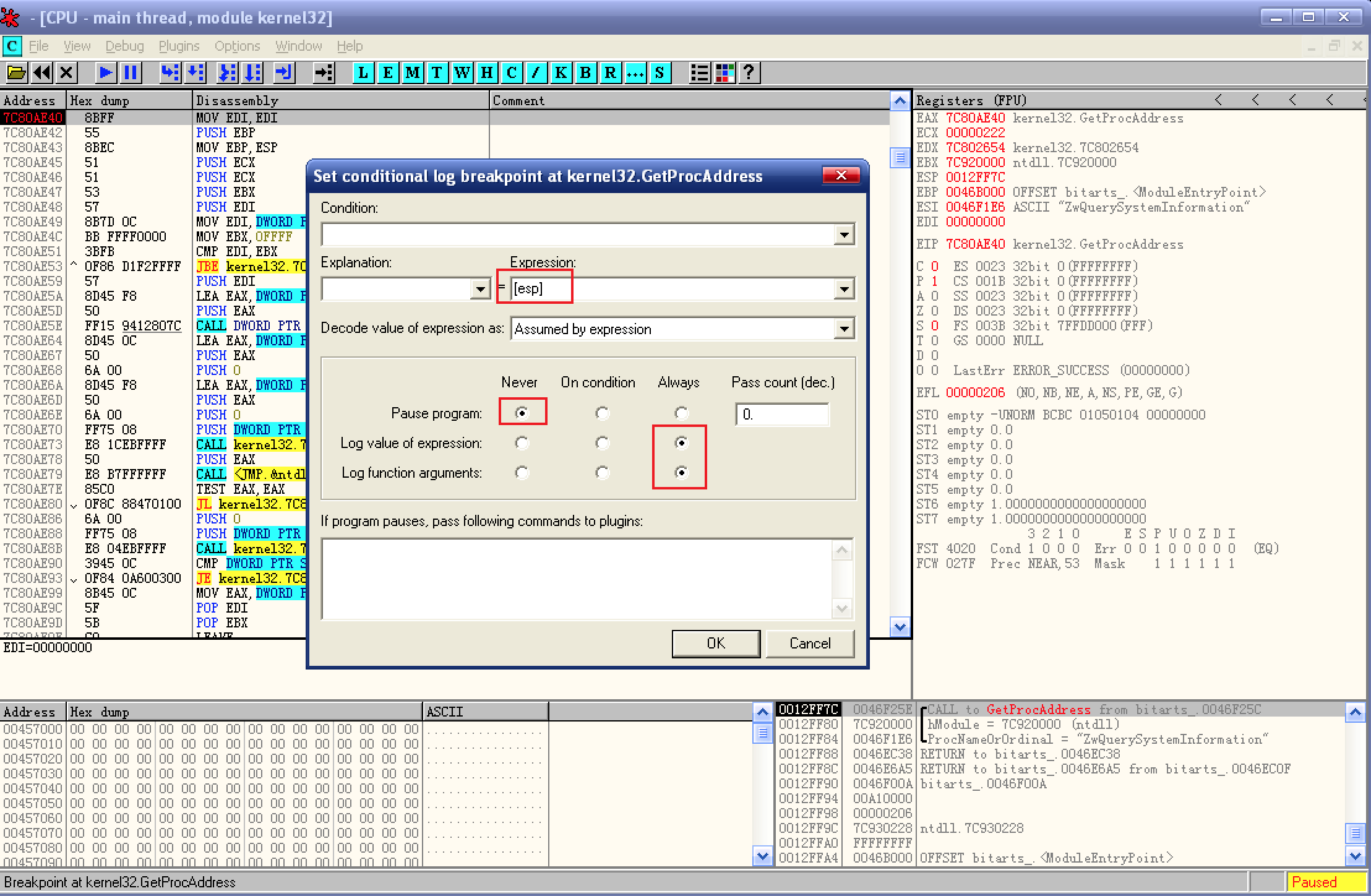The height and width of the screenshot is (896, 1371).
Task: Open the Help question mark toolbar icon
Action: pos(749,73)
